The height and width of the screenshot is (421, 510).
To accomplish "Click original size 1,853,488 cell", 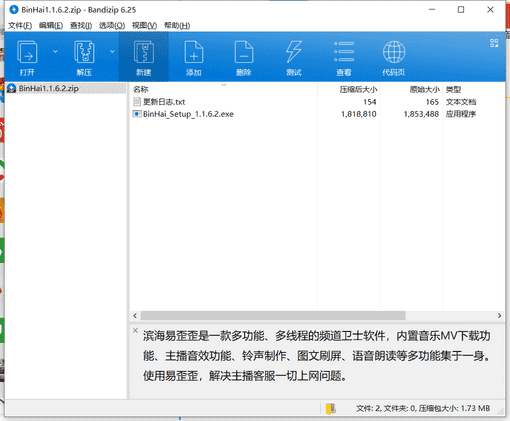I will 421,114.
